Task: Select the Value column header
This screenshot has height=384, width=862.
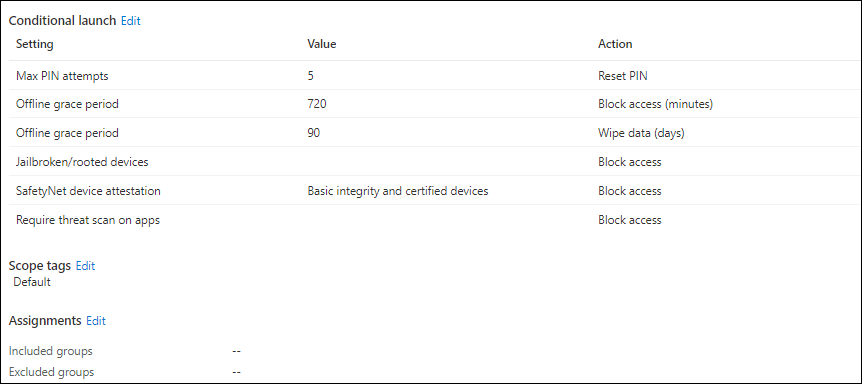Action: pos(322,44)
